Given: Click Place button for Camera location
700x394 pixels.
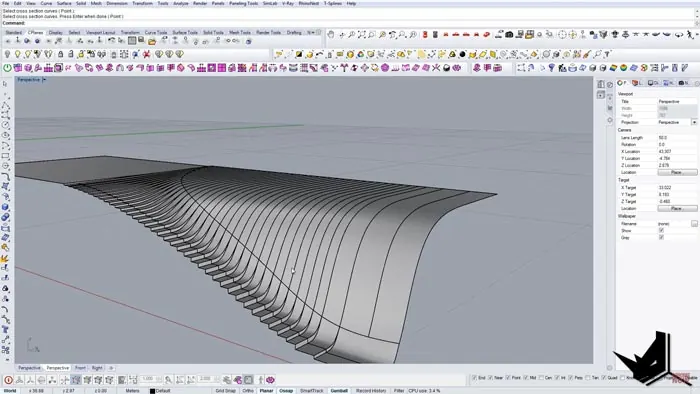Looking at the screenshot, I should [677, 172].
